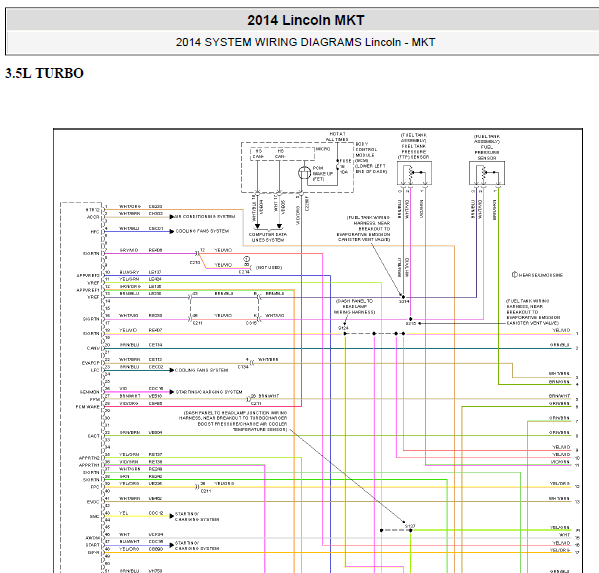Click 'STARTING/CHARGING SYSTEM' label next to YEL wire
Viewport: 599px width, 573px height.
click(x=197, y=516)
